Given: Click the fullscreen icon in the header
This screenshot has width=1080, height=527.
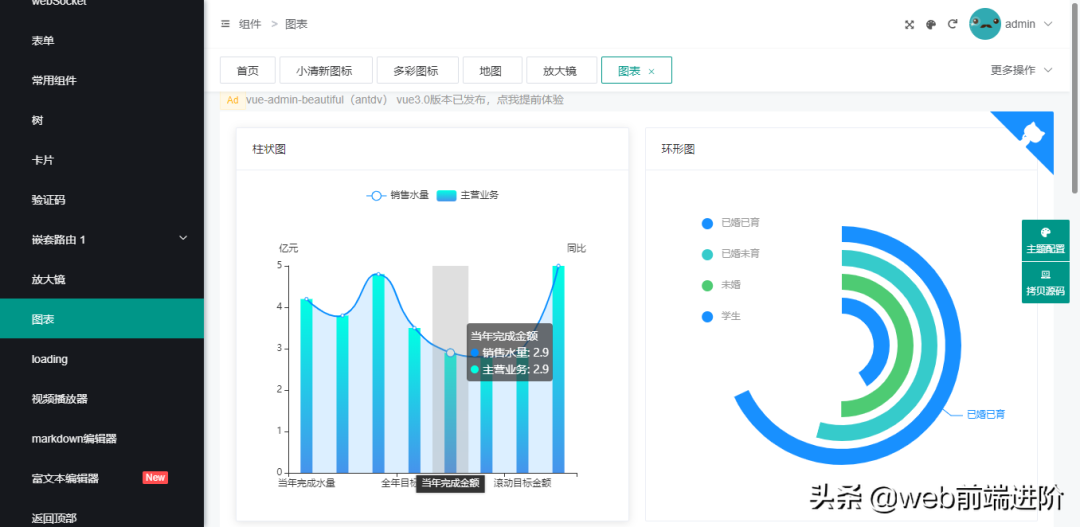Looking at the screenshot, I should click(x=909, y=24).
